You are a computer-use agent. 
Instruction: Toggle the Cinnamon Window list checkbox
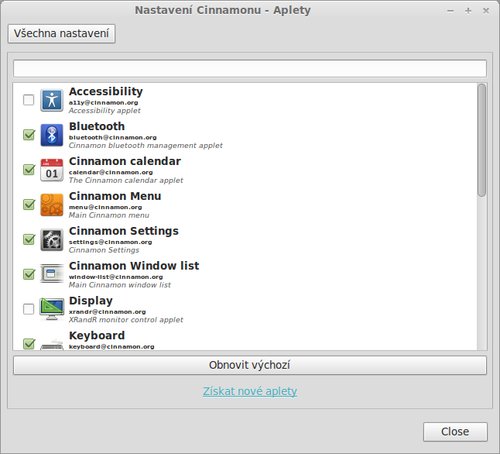29,274
